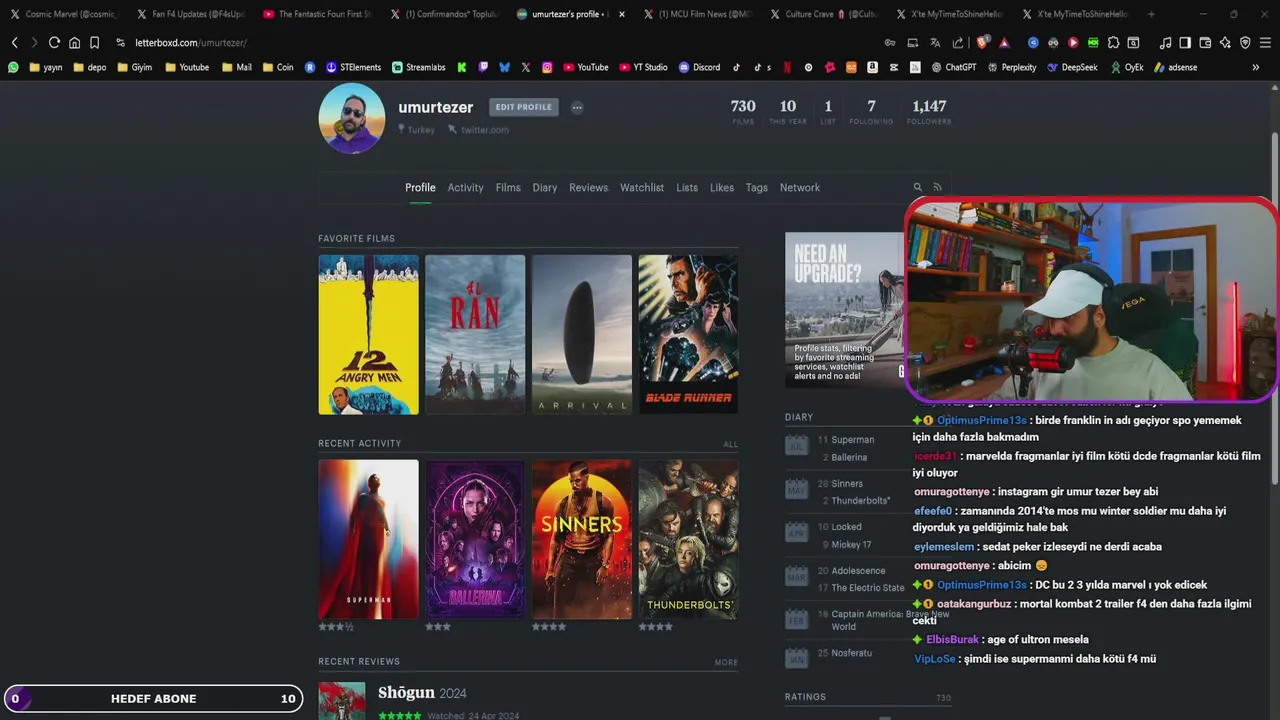Open the Bluesky butterfly bookmark icon
The image size is (1280, 720).
click(x=504, y=67)
